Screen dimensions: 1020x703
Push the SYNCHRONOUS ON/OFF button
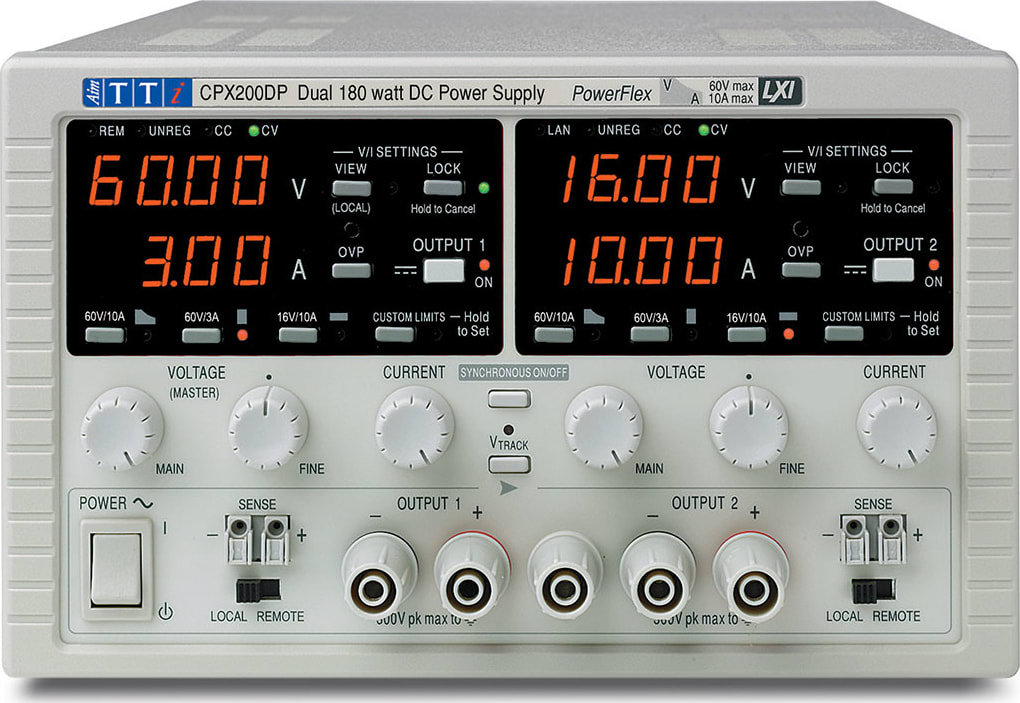(509, 398)
